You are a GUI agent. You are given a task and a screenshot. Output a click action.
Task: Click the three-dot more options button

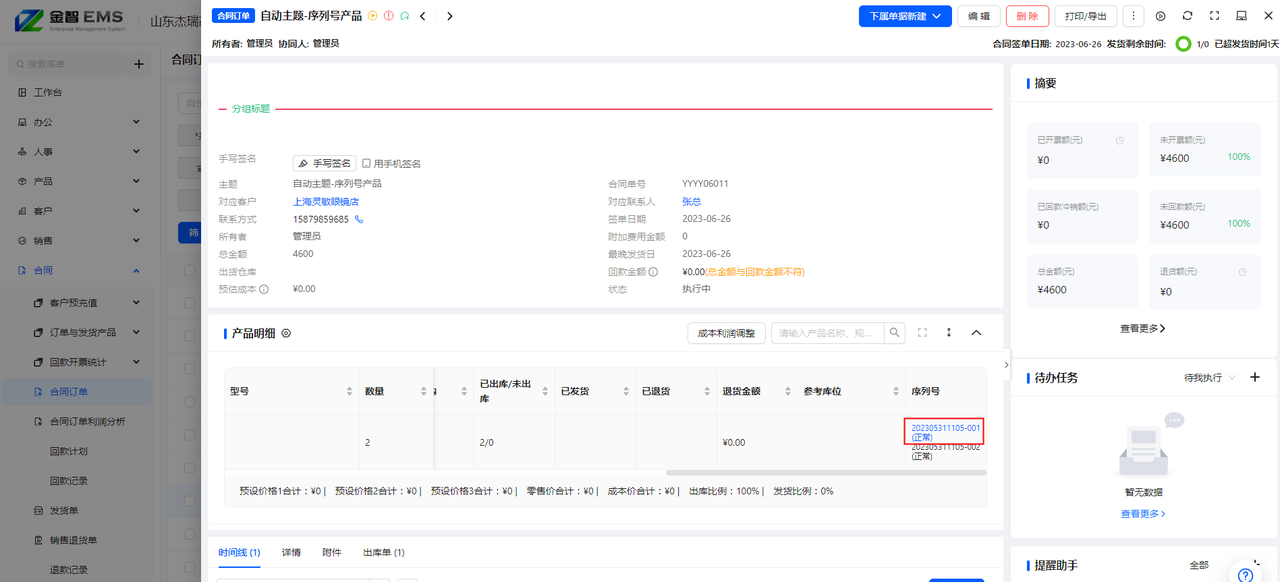1133,16
